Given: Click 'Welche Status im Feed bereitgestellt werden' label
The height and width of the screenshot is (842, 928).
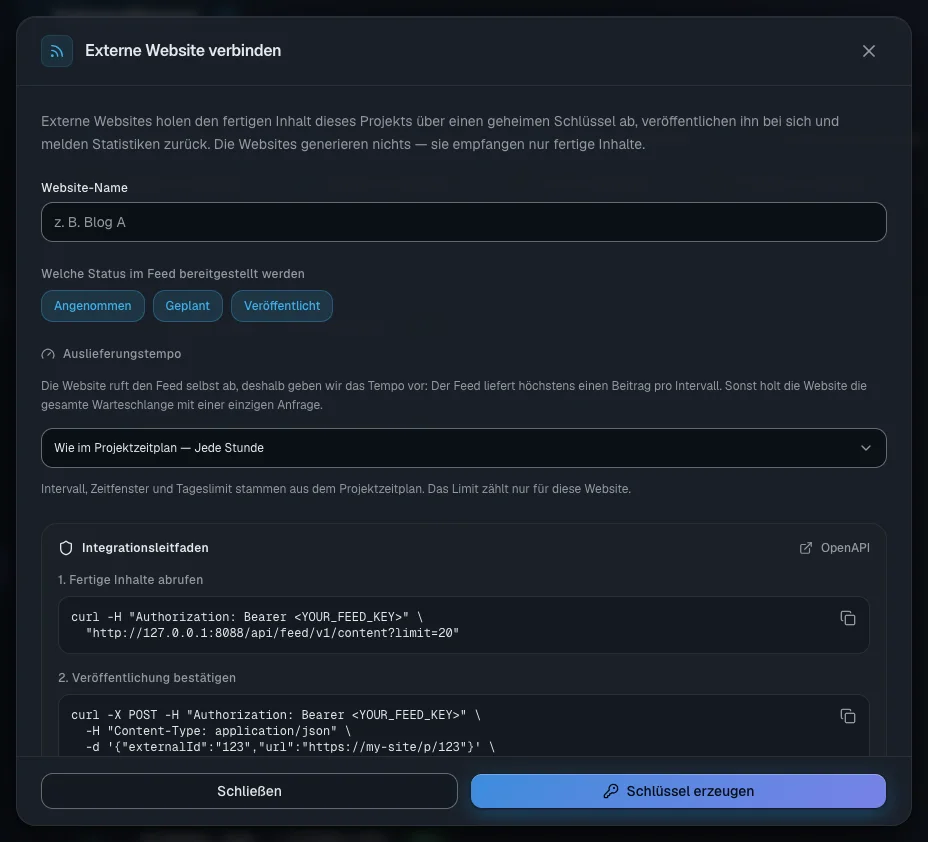Looking at the screenshot, I should (x=173, y=274).
